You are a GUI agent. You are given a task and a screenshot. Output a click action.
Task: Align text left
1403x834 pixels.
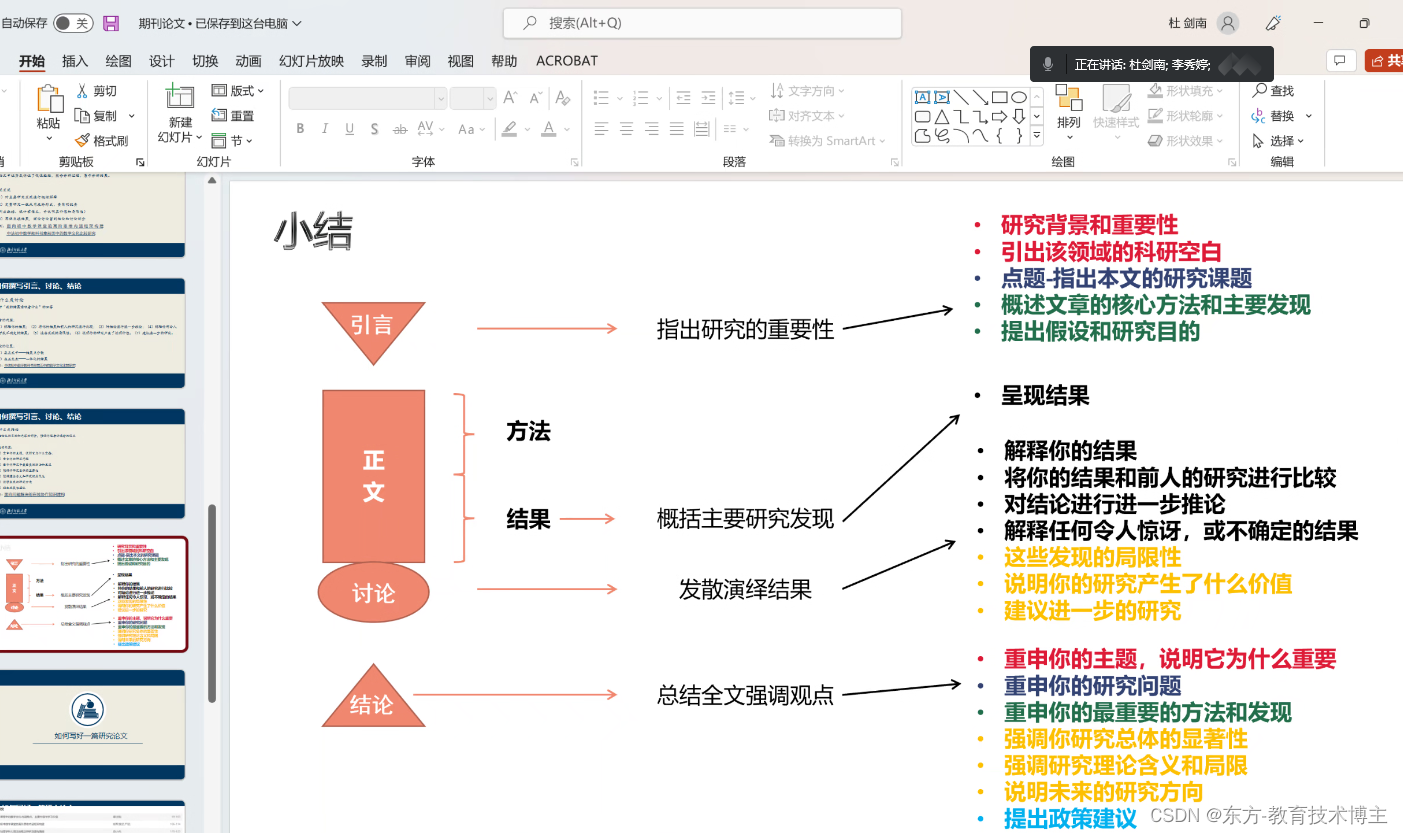tap(601, 129)
